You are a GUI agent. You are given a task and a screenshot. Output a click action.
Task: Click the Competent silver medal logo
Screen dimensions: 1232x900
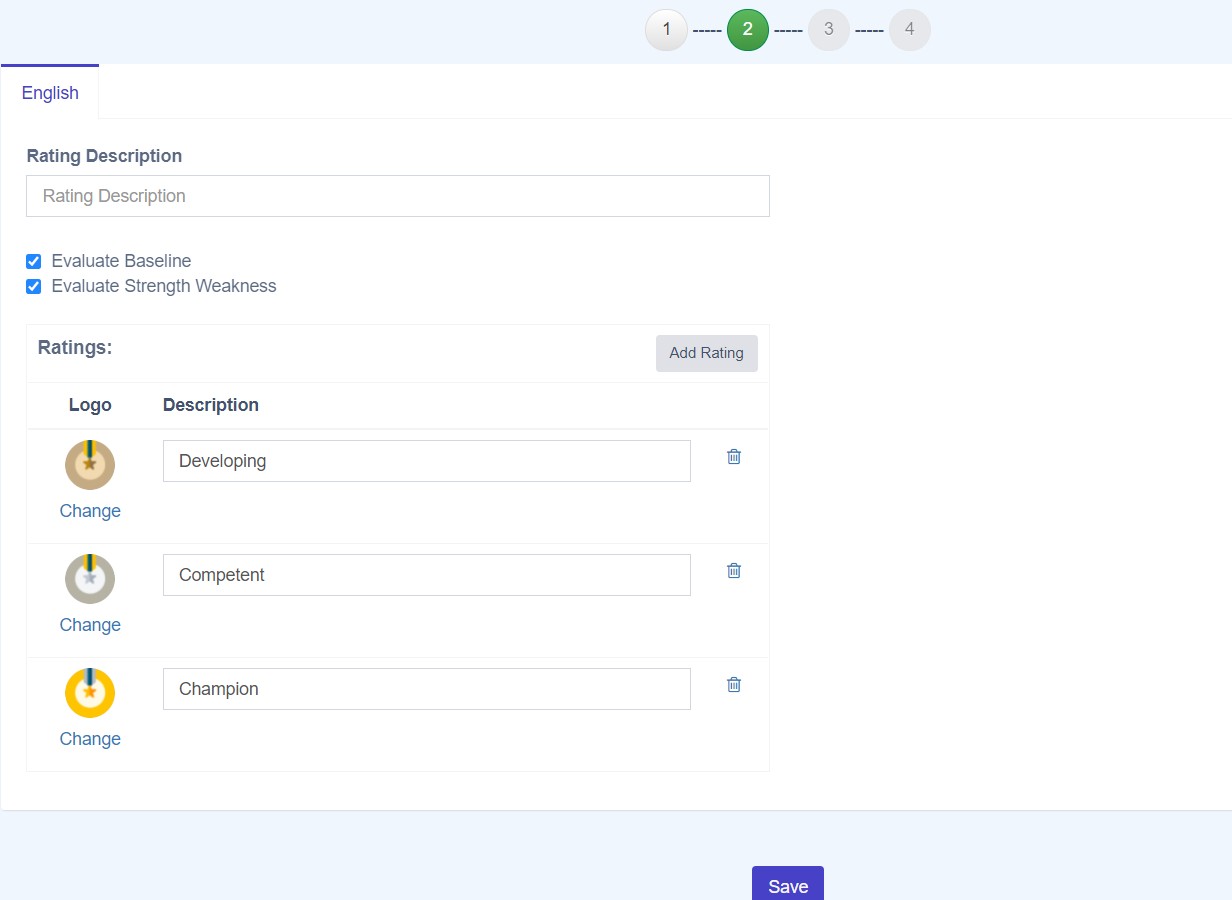[89, 578]
